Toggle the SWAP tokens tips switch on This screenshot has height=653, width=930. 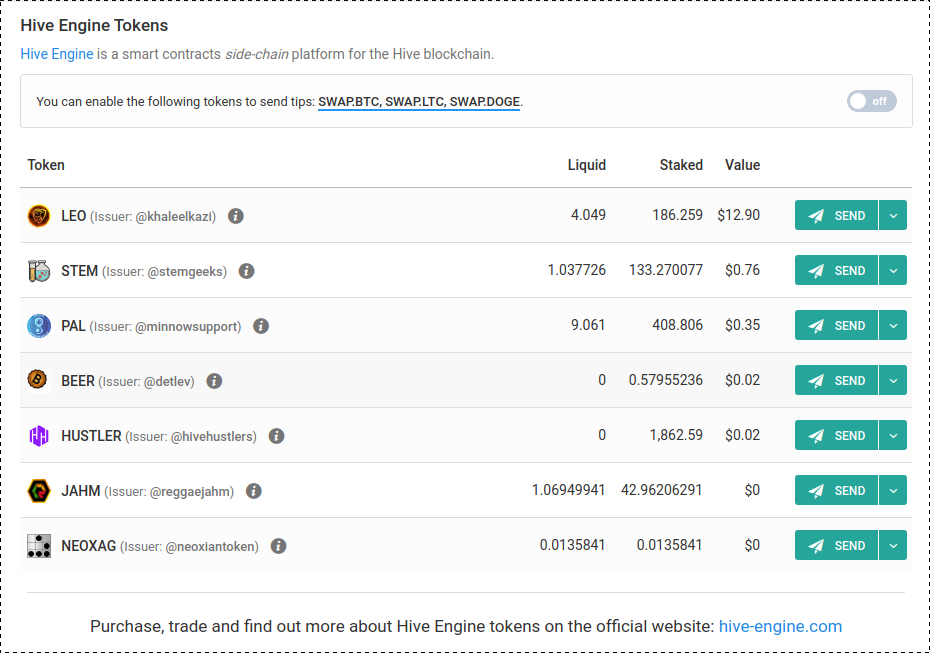point(871,101)
